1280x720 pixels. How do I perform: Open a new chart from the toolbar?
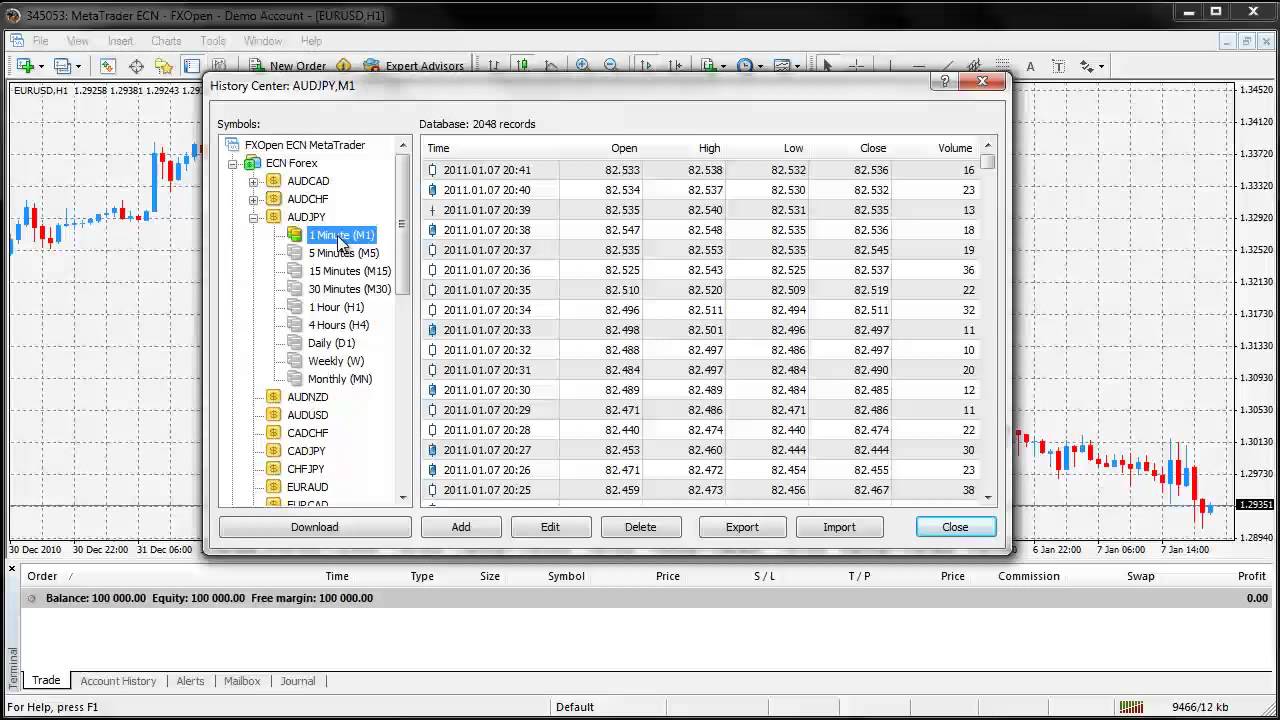24,66
